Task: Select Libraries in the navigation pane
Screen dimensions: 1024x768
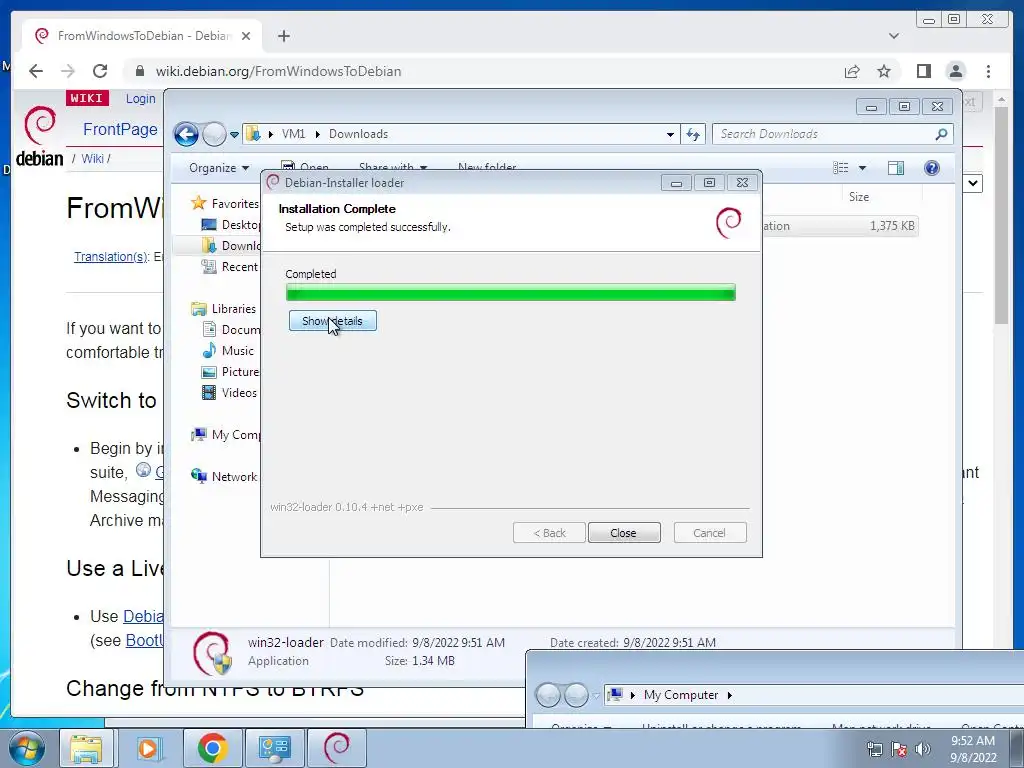Action: 224,309
